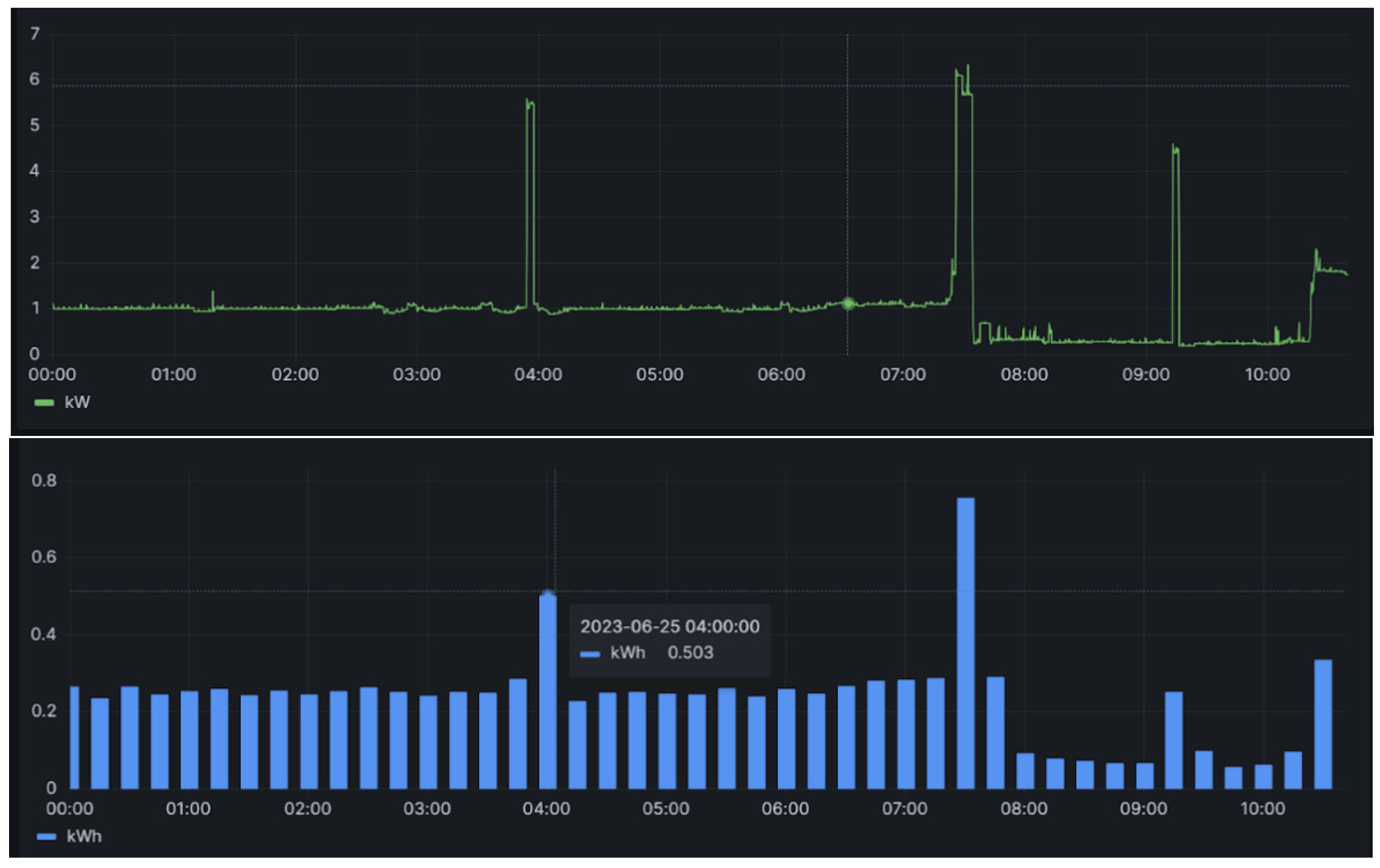Click the green kW legend color swatch
This screenshot has height=868, width=1380.
[x=44, y=403]
